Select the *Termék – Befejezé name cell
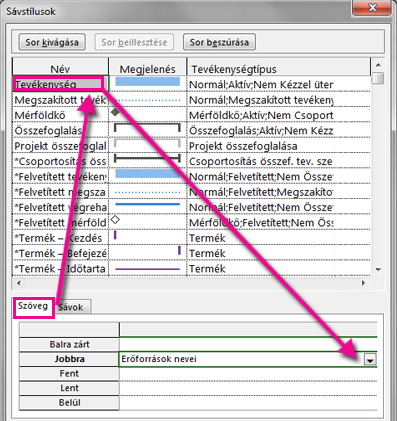Viewport: 397px width, 421px height. point(60,253)
